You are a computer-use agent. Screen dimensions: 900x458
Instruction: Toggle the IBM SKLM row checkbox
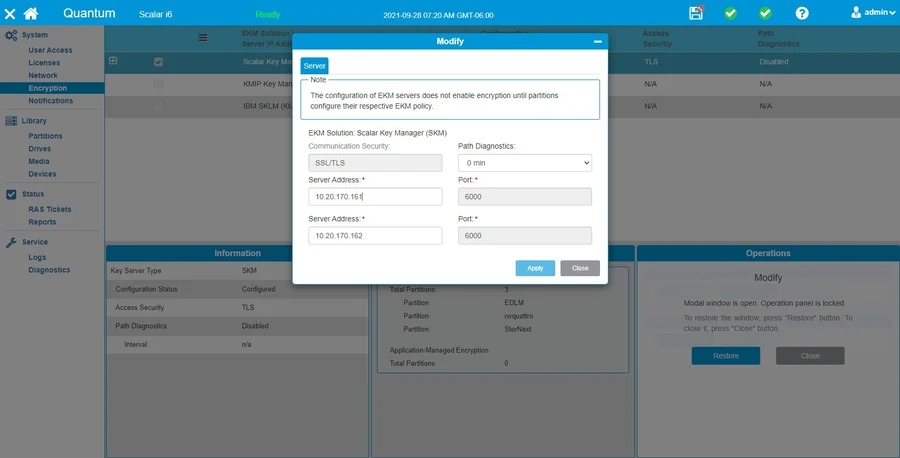(x=158, y=106)
